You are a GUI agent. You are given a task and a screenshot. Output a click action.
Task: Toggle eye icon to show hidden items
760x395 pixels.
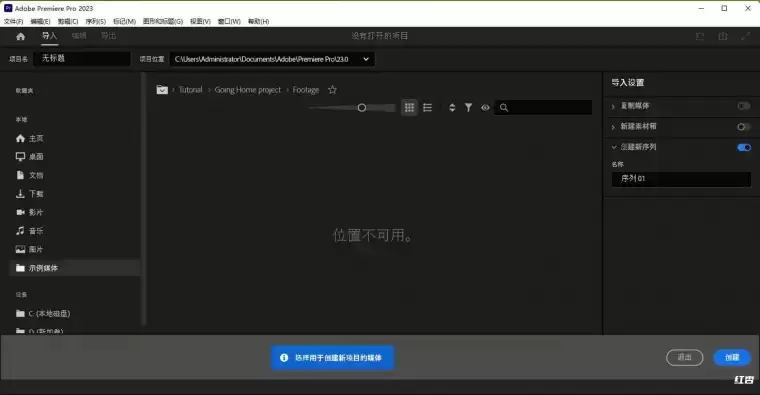[485, 108]
